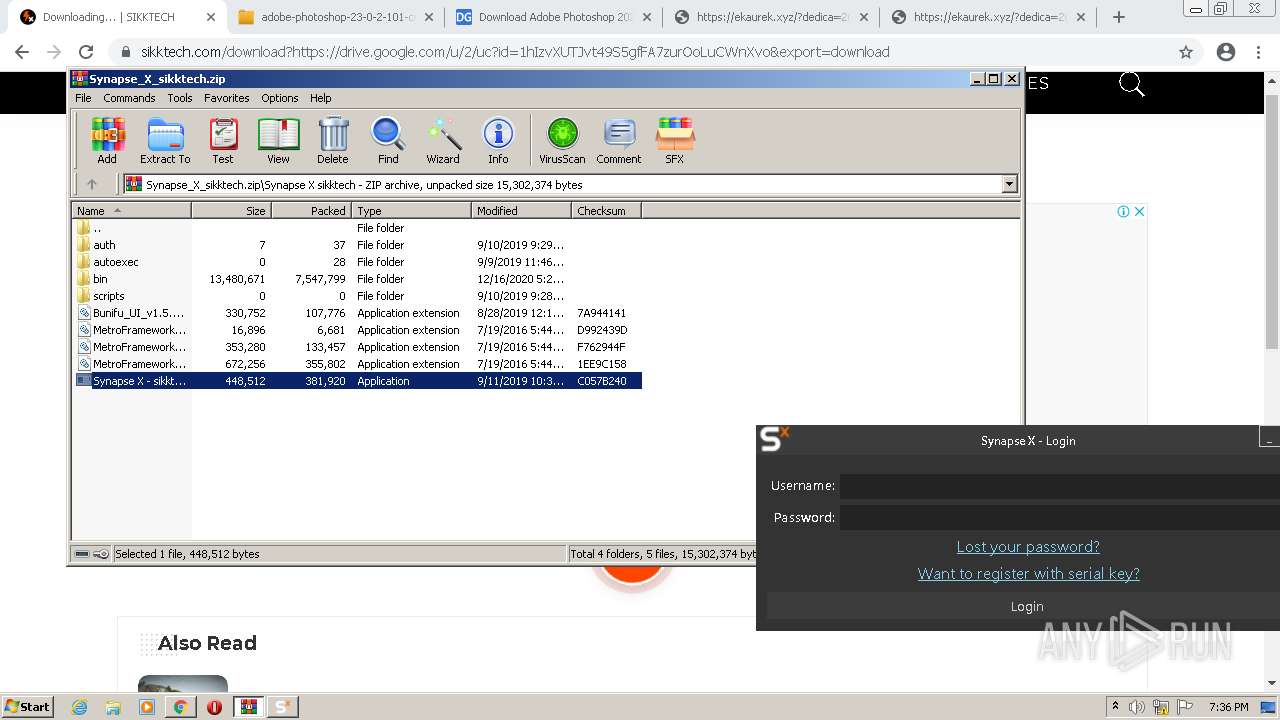Viewport: 1280px width, 720px height.
Task: Sort by Size column header
Action: [231, 211]
